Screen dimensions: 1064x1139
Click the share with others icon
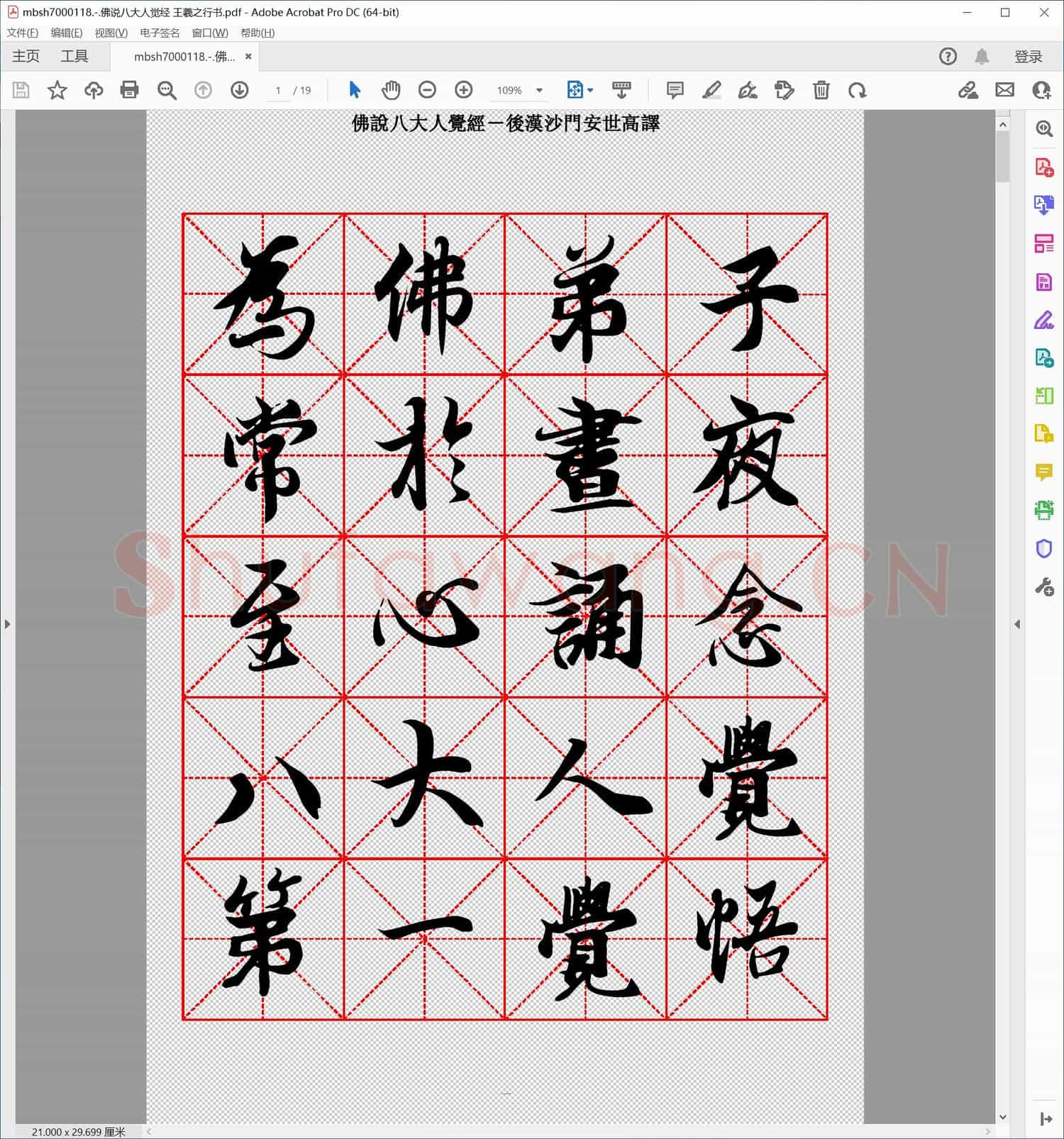coord(1041,90)
